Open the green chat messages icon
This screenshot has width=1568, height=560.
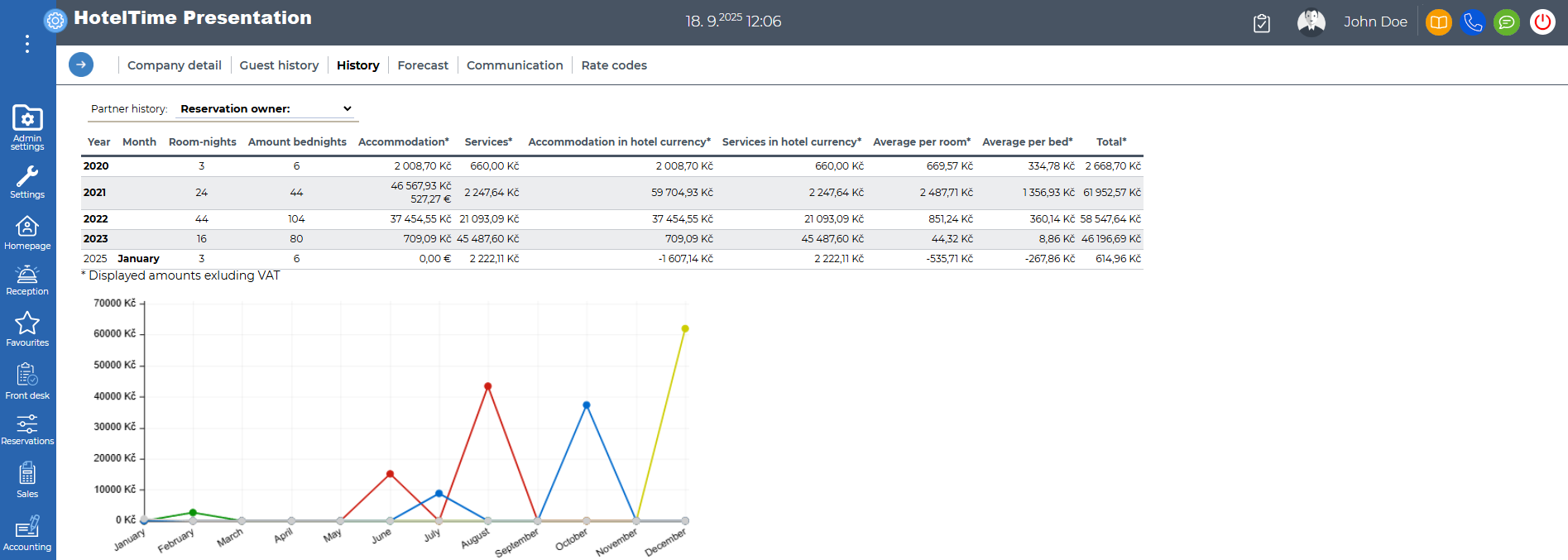(x=1507, y=22)
